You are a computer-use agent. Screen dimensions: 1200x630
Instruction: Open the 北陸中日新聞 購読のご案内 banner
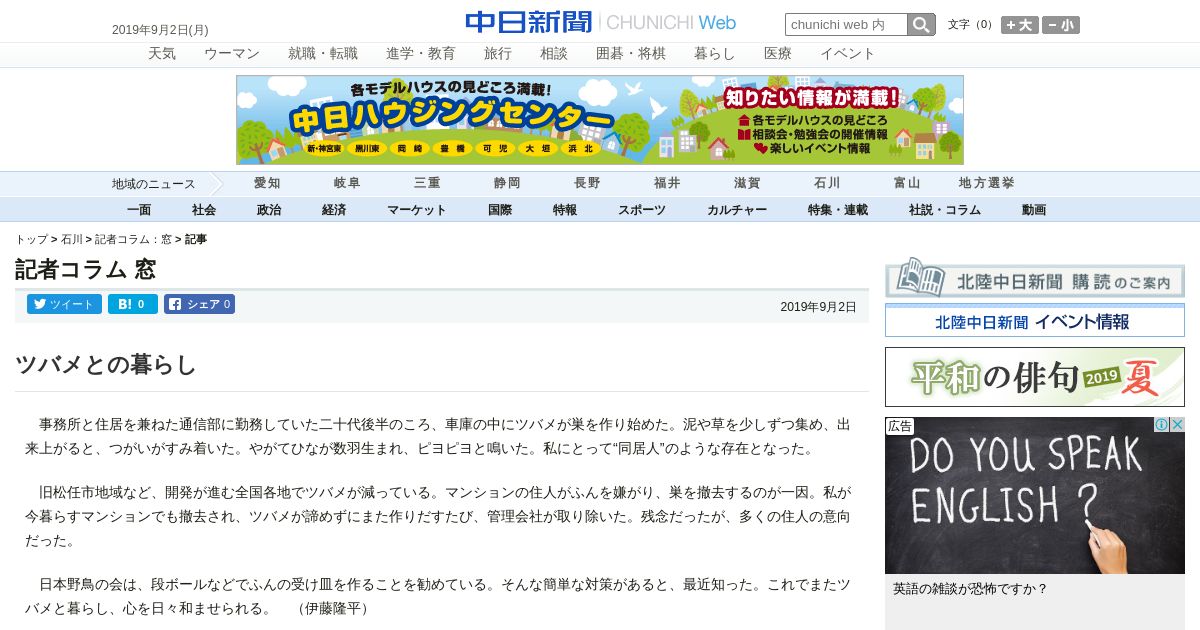point(1035,278)
